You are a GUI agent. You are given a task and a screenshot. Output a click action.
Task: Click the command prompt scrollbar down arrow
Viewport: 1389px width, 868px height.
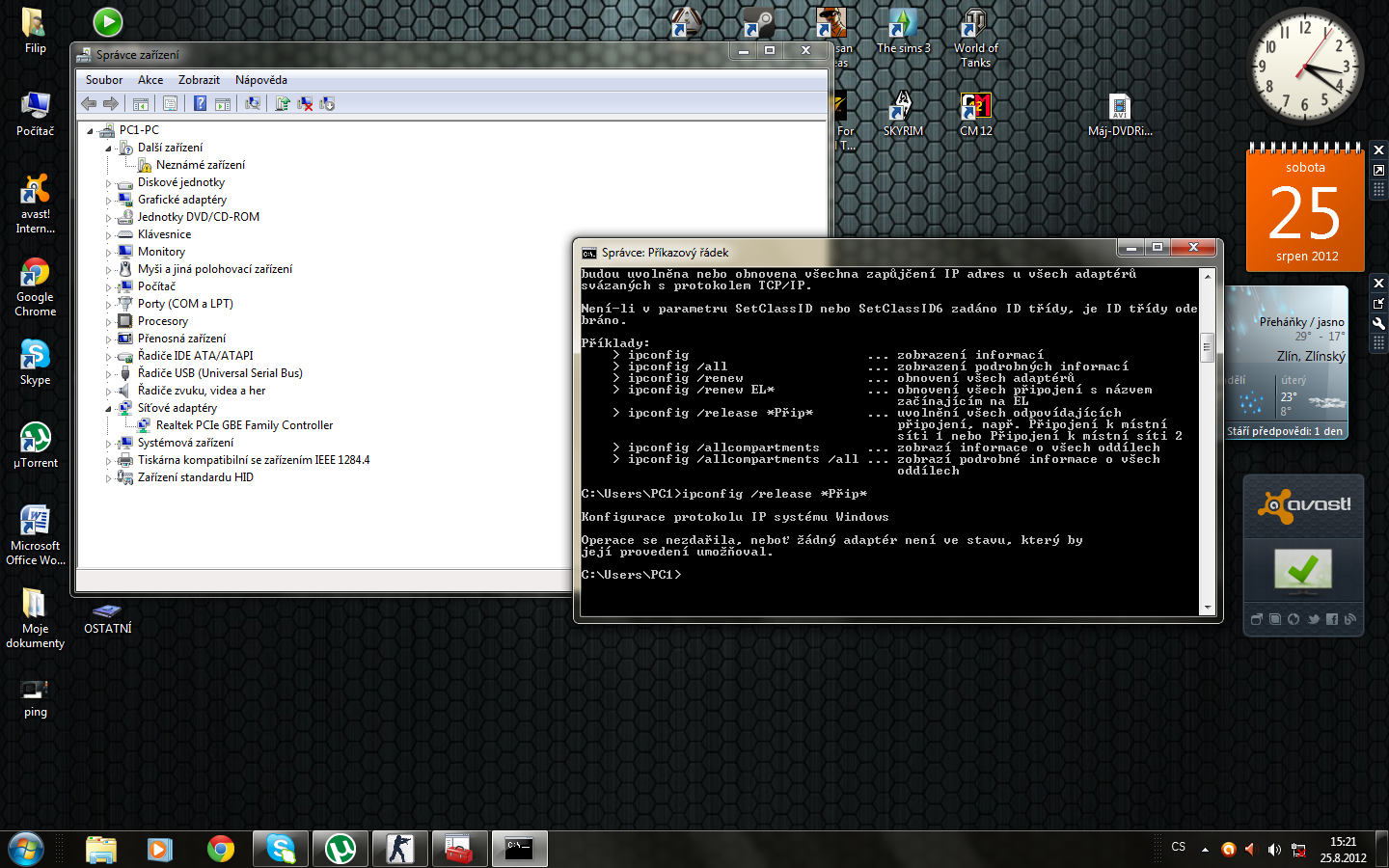1207,608
